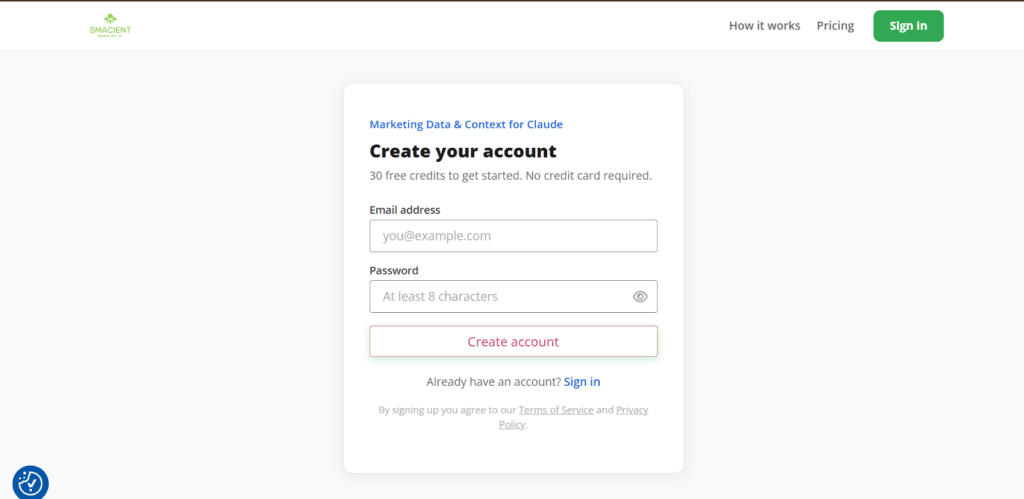Submit the Create account button
Image resolution: width=1024 pixels, height=499 pixels.
(513, 342)
